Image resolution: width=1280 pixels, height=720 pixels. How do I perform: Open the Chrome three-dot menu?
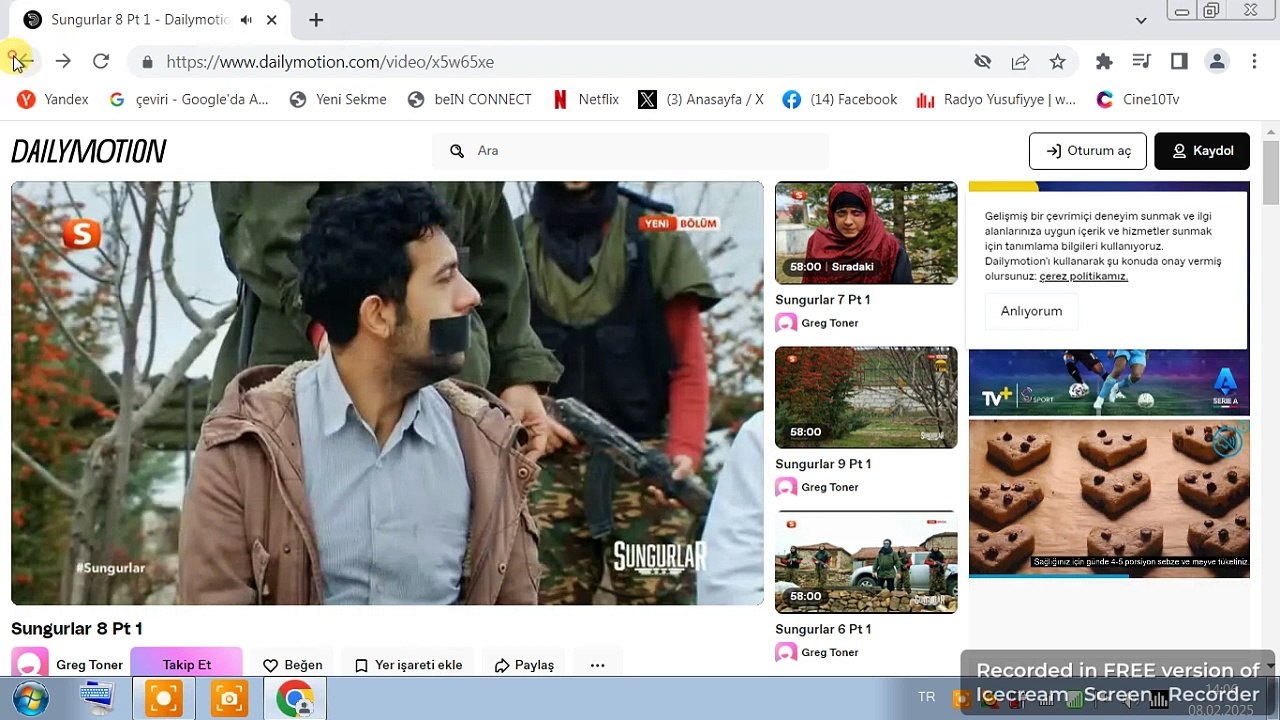(x=1254, y=62)
